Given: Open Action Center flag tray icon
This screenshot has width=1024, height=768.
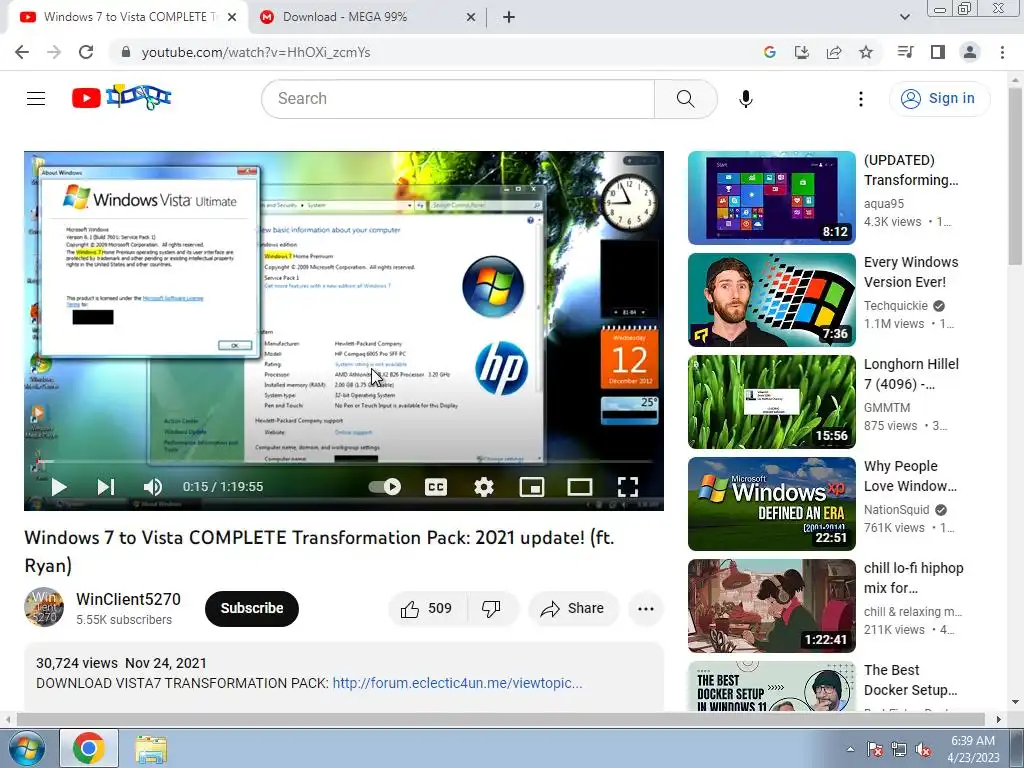Looking at the screenshot, I should point(875,749).
